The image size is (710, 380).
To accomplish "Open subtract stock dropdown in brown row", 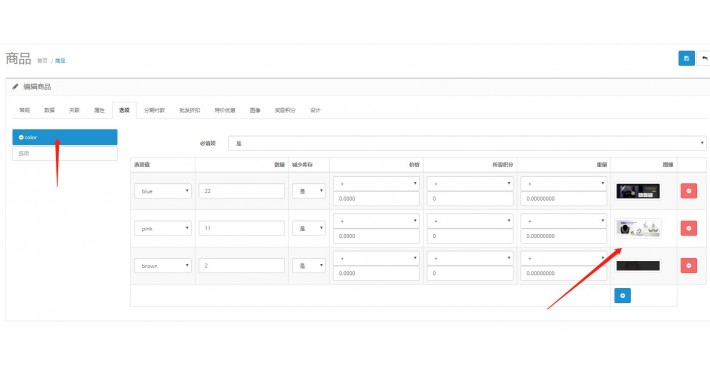I will pyautogui.click(x=309, y=266).
